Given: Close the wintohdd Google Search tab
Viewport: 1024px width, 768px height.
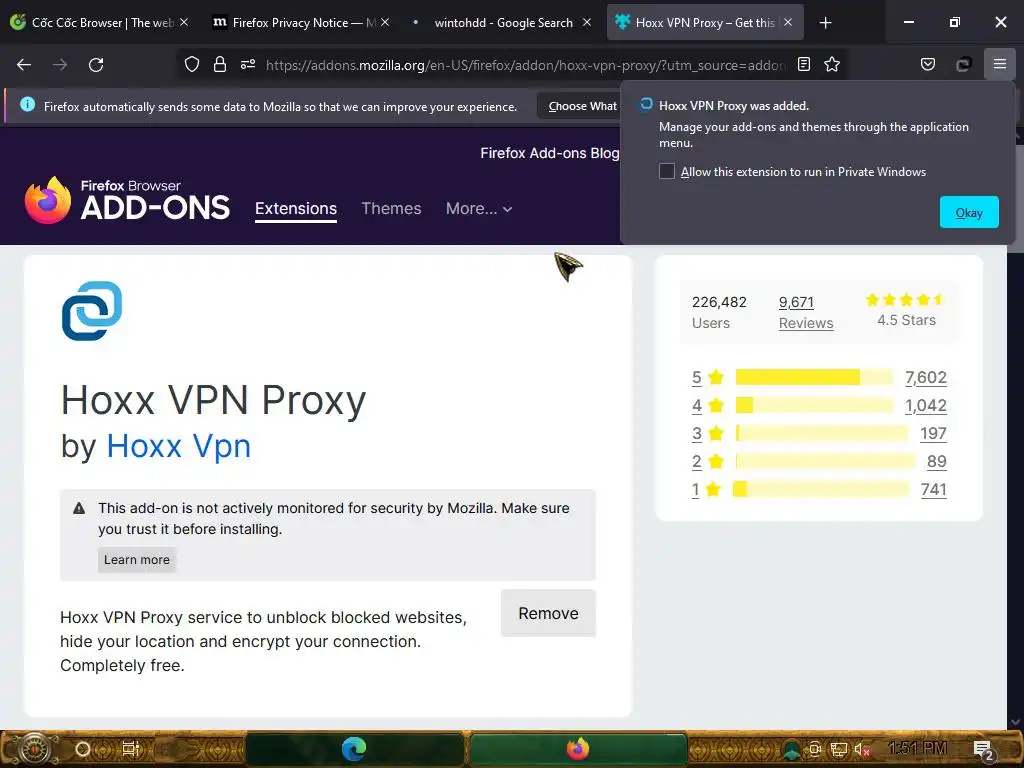Looking at the screenshot, I should pos(586,22).
